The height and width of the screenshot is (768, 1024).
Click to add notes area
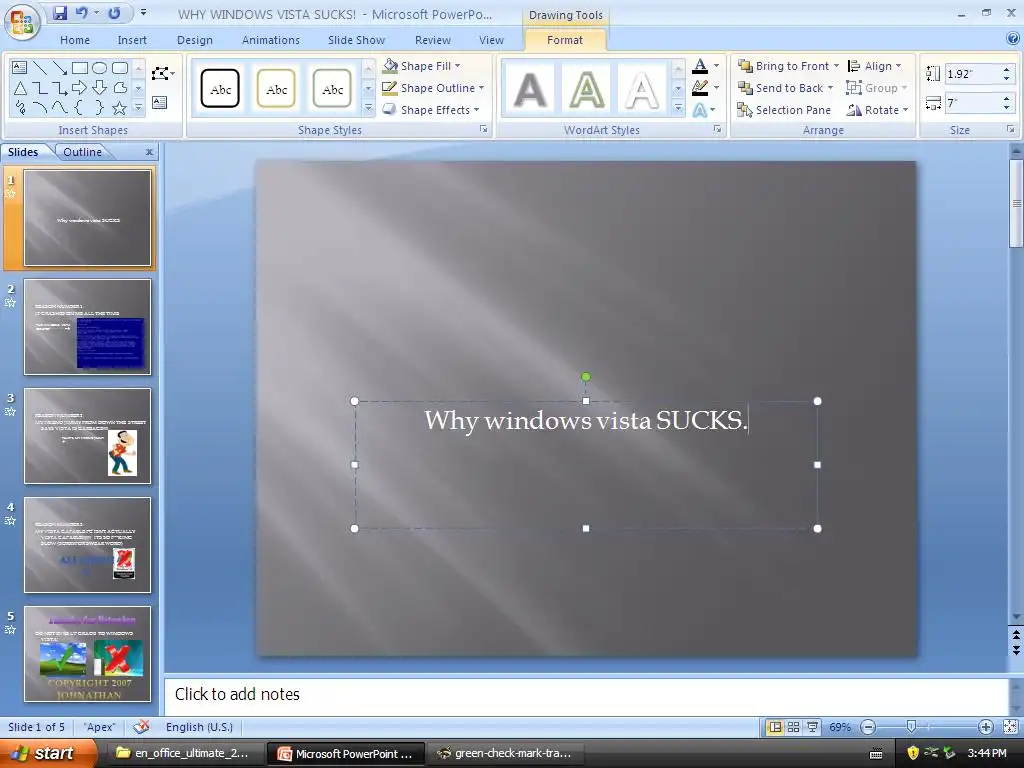click(586, 695)
